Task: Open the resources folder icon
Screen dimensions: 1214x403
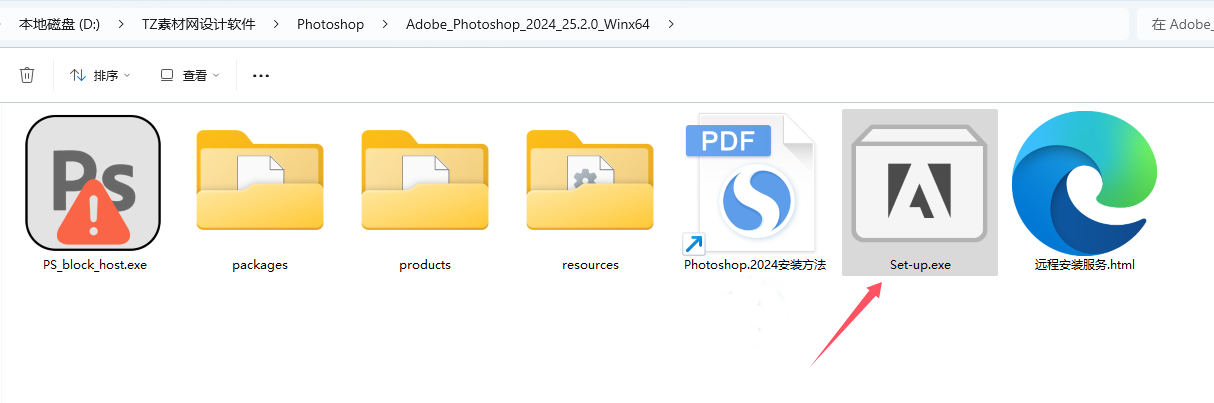Action: point(590,181)
